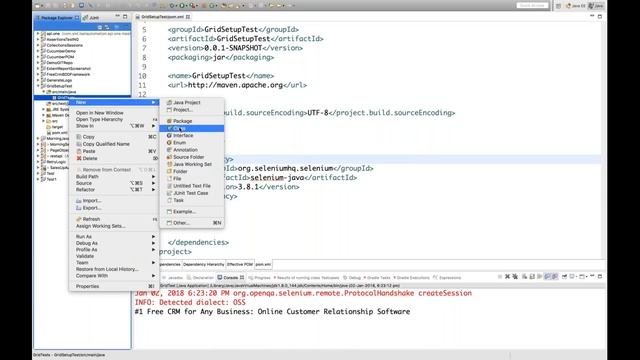Expand the Refactor submenu
The image size is (640, 360).
[x=114, y=189]
